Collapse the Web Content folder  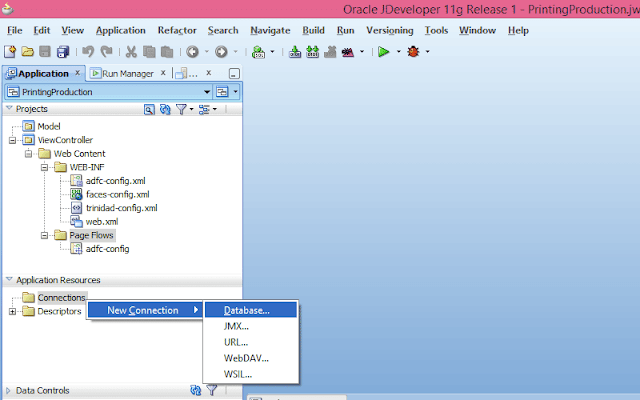28,154
